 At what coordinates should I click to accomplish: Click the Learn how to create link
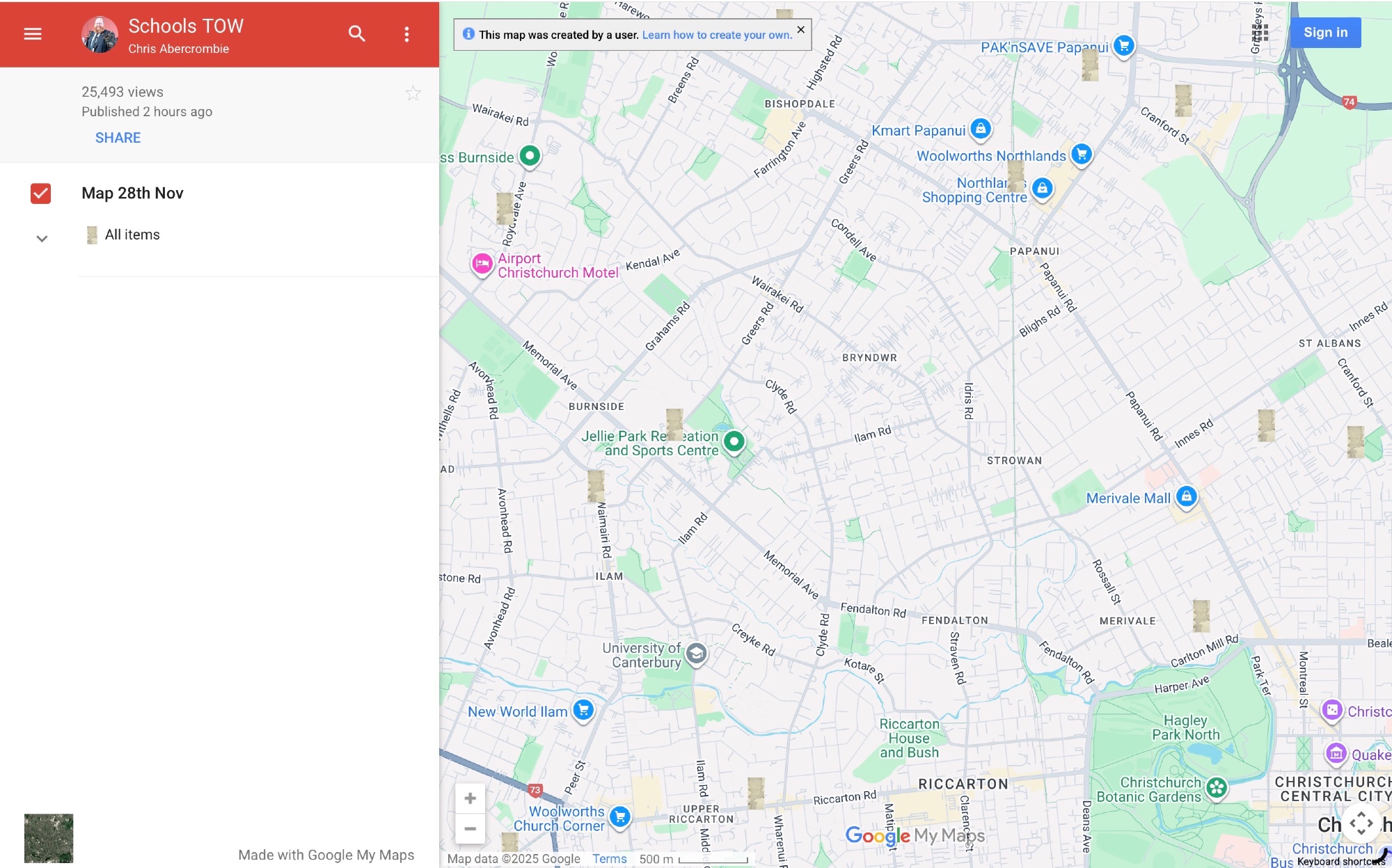(716, 35)
